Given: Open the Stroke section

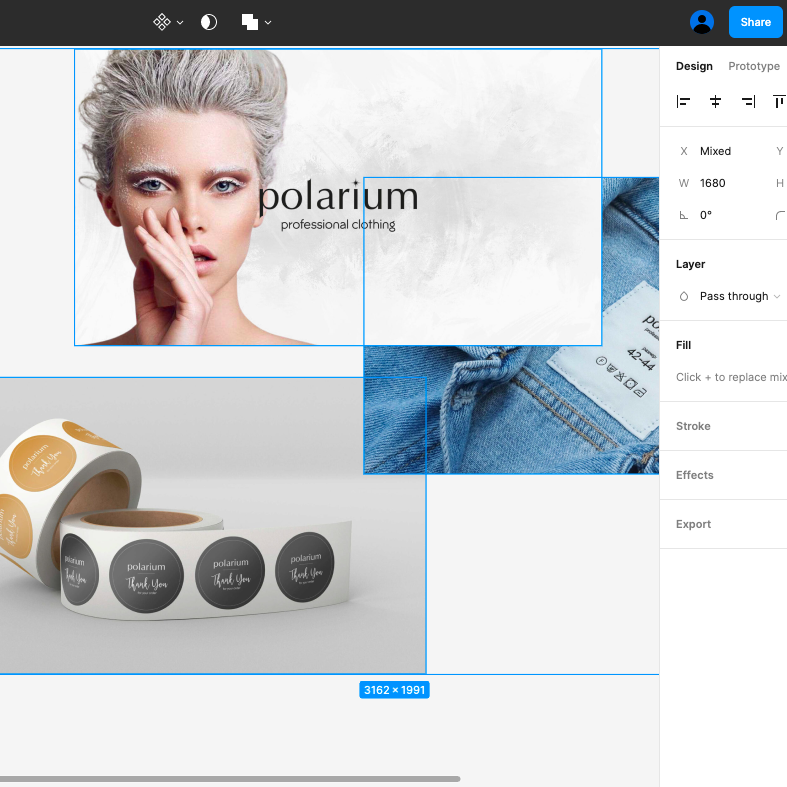Looking at the screenshot, I should tap(693, 426).
